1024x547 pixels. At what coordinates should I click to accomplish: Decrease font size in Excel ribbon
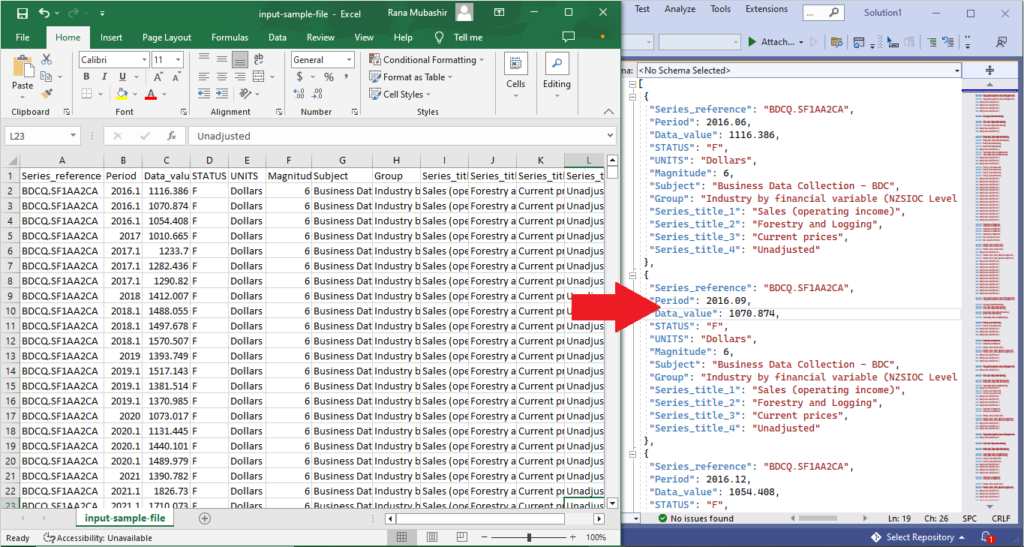click(x=176, y=76)
